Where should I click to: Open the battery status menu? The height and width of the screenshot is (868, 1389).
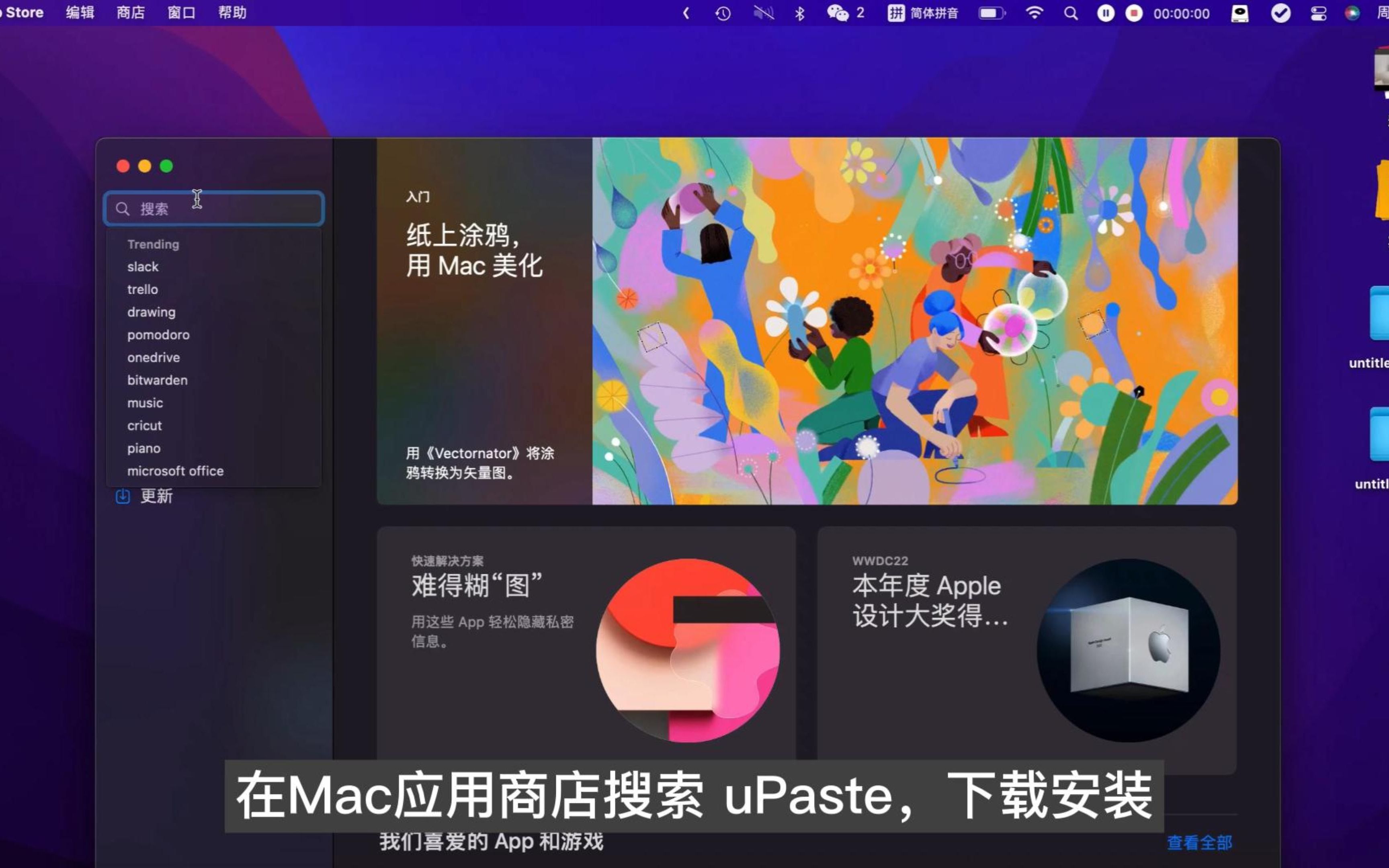pos(992,13)
